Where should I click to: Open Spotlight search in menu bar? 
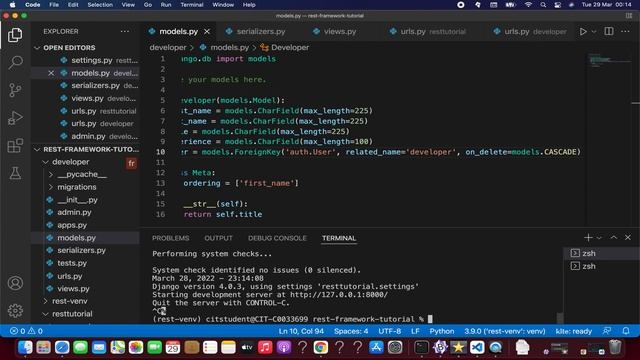(x=543, y=5)
